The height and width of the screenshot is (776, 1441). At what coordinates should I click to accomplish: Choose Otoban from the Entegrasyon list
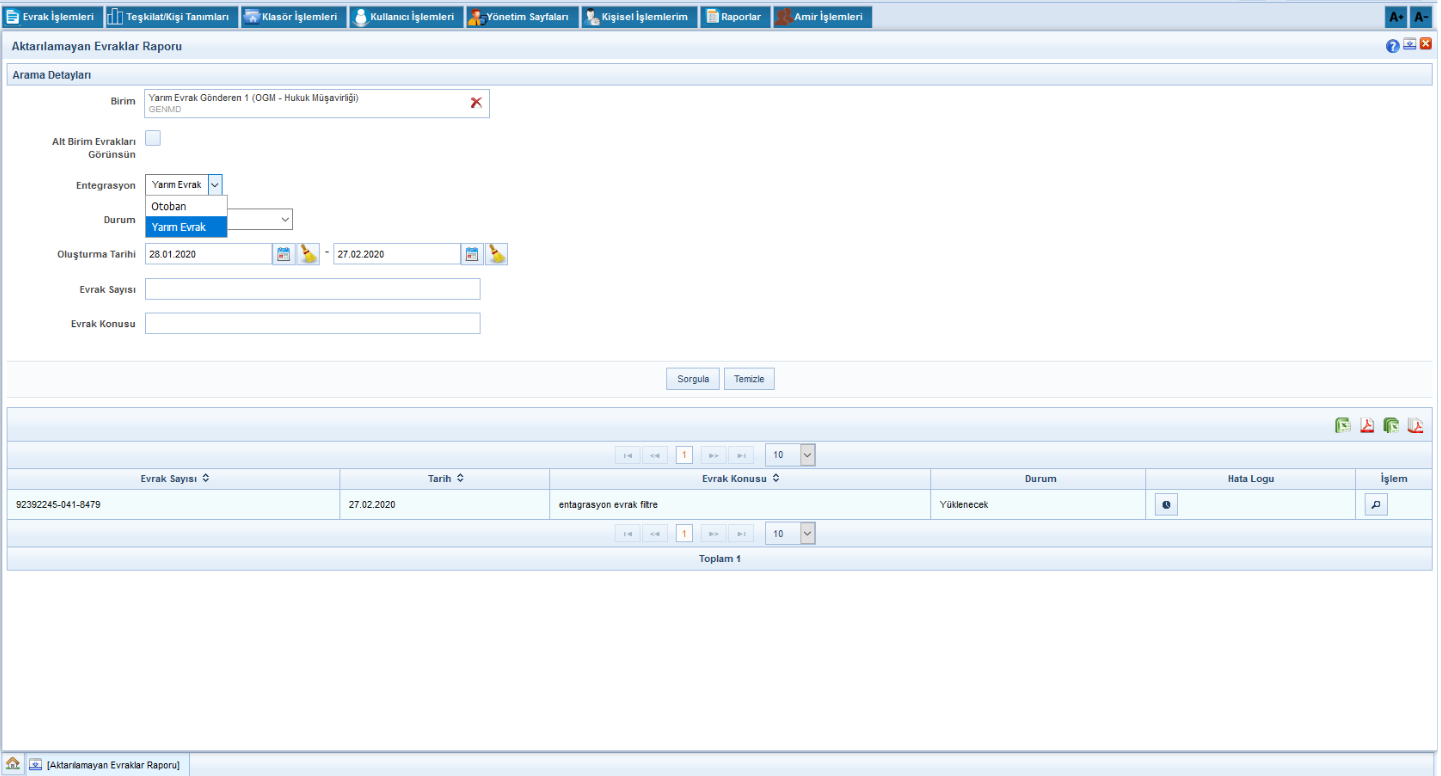tap(187, 206)
